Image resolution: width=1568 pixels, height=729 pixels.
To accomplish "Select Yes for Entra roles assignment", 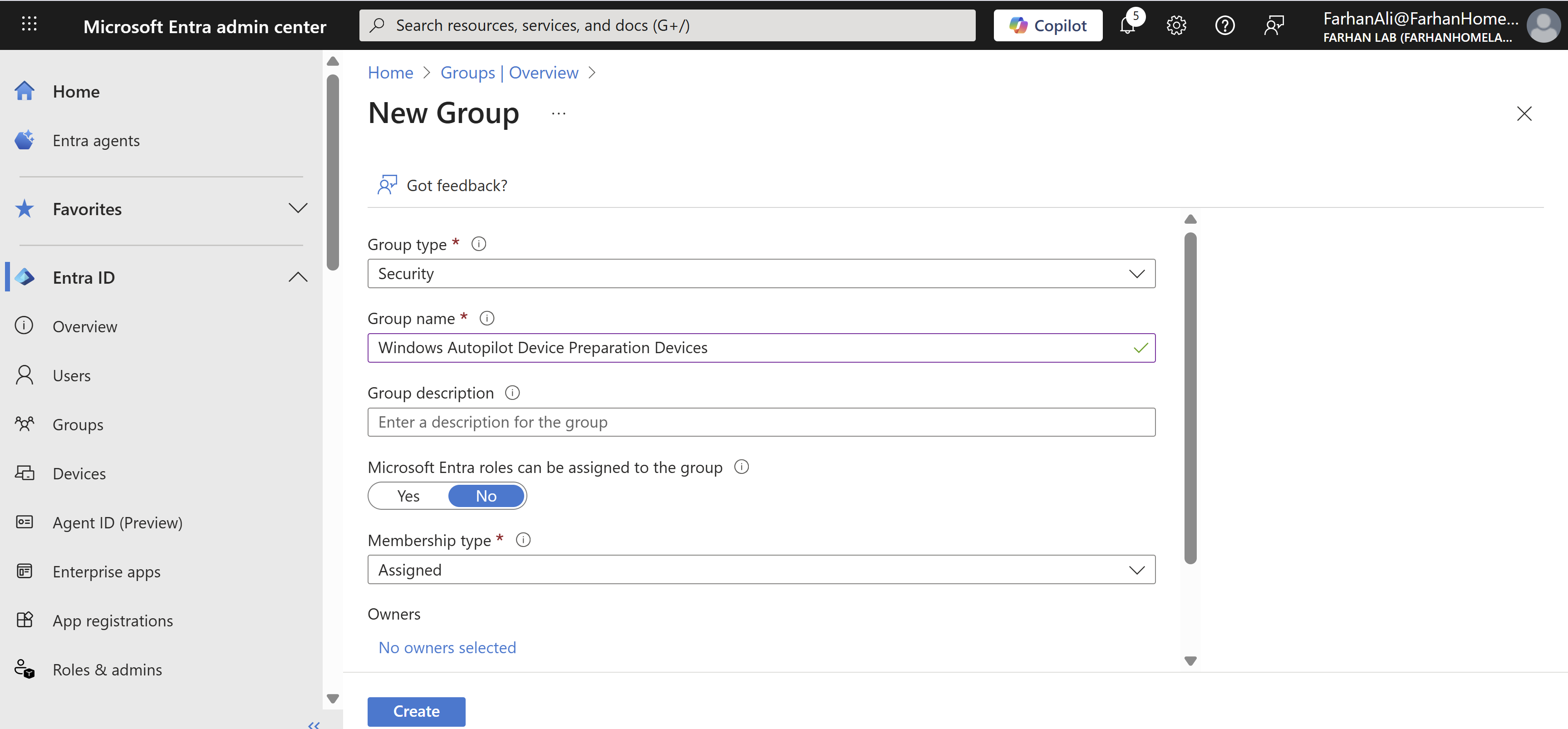I will (x=408, y=496).
